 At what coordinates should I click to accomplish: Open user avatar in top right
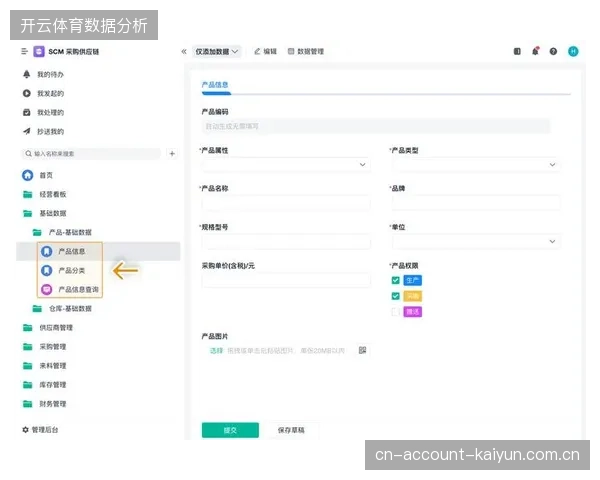pyautogui.click(x=573, y=51)
